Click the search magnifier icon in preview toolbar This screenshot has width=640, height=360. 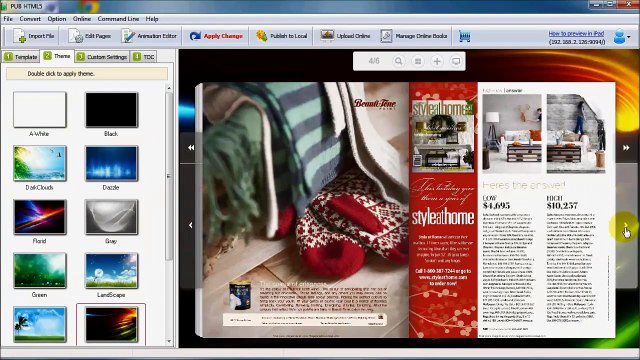click(398, 61)
